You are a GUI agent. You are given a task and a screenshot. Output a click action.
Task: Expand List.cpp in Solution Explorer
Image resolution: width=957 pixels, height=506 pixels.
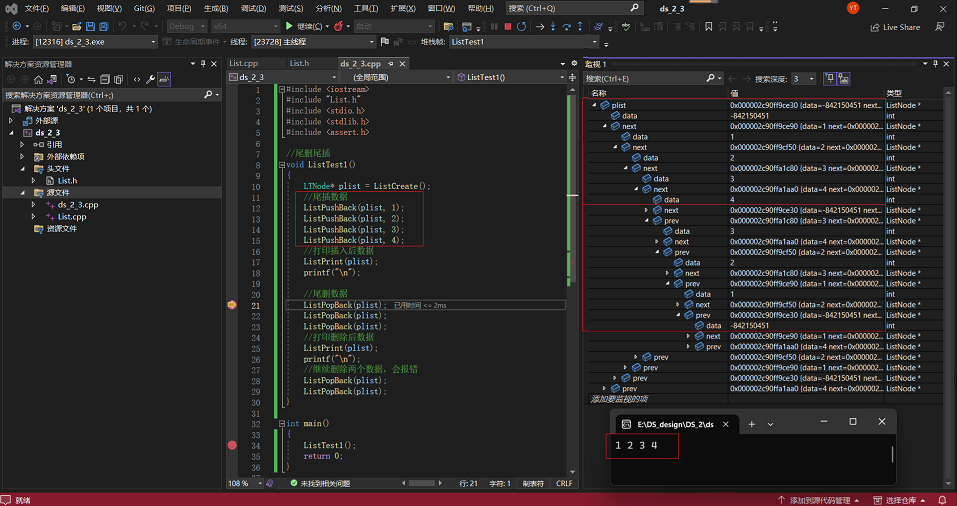(34, 217)
